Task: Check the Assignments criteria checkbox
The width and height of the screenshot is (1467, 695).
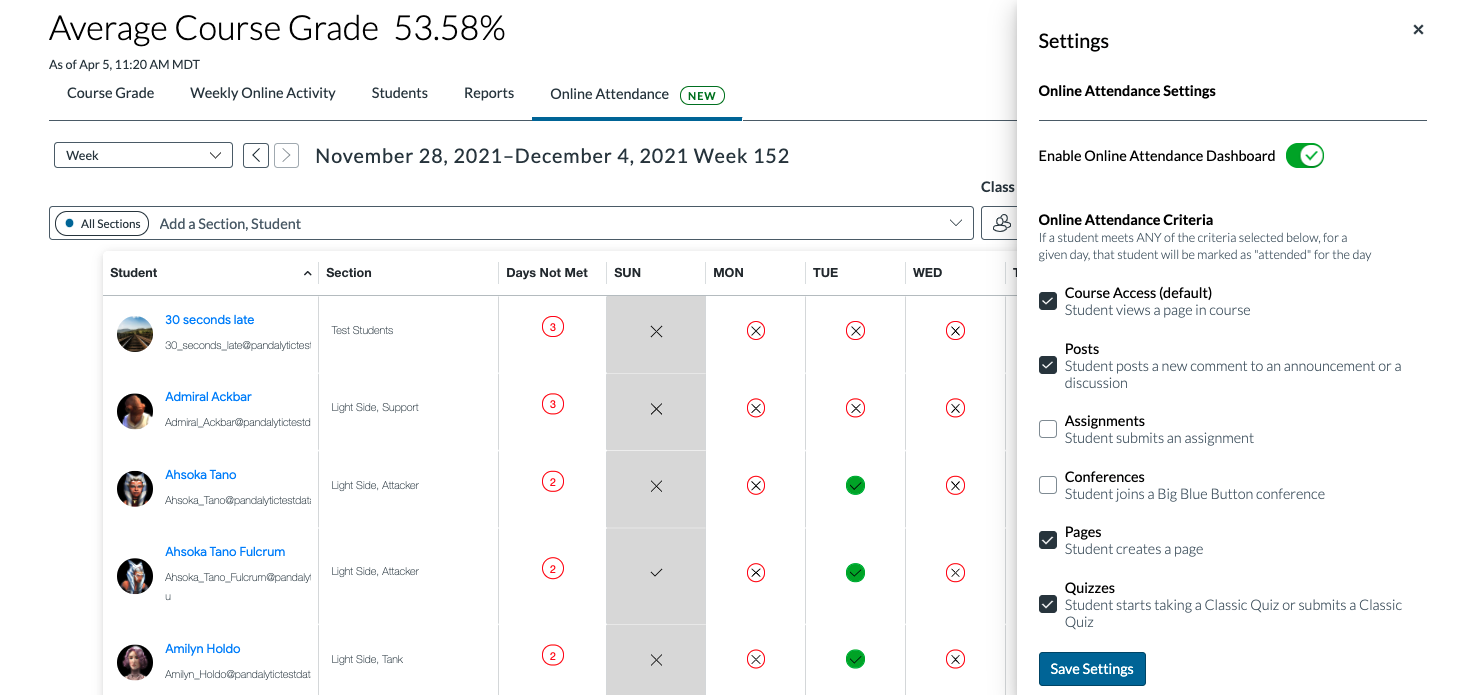Action: click(x=1048, y=429)
